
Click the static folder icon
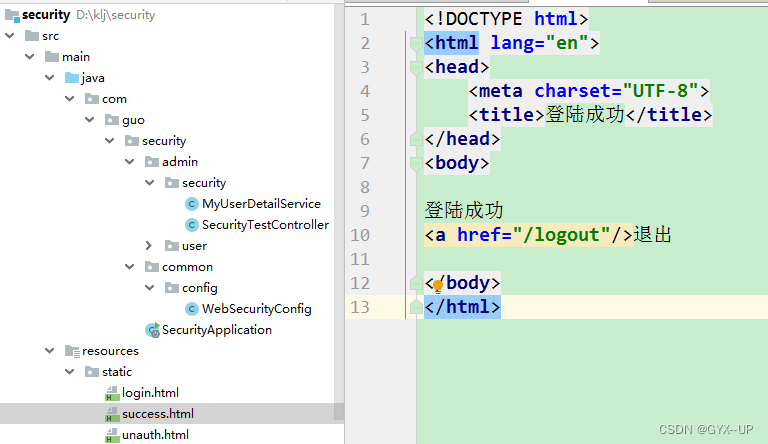pos(92,372)
